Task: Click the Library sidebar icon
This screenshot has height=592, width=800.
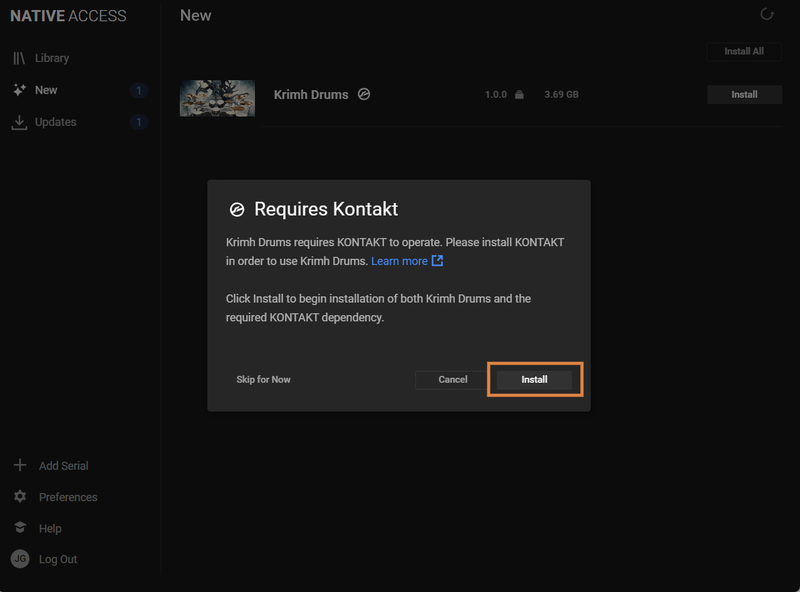Action: [x=20, y=58]
